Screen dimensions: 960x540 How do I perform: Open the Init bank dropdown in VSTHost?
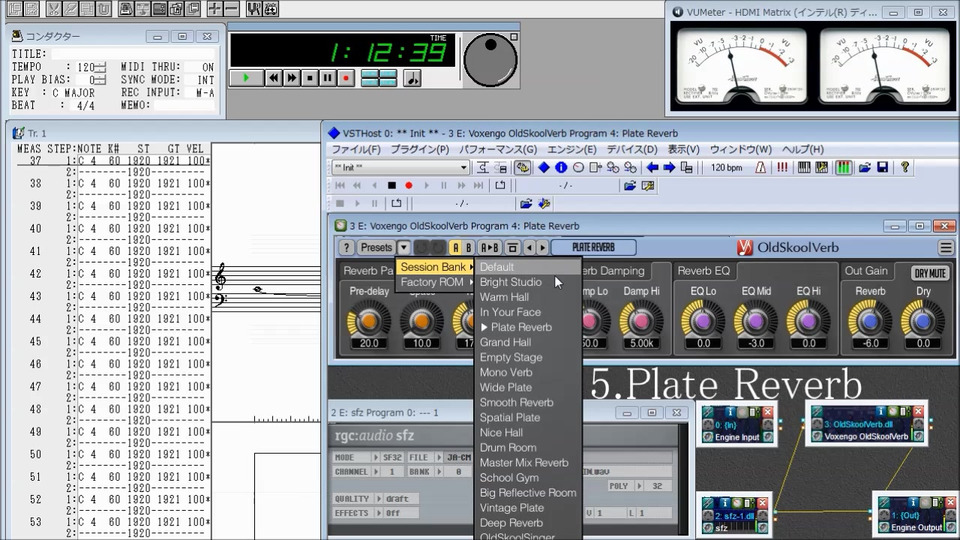pos(463,167)
